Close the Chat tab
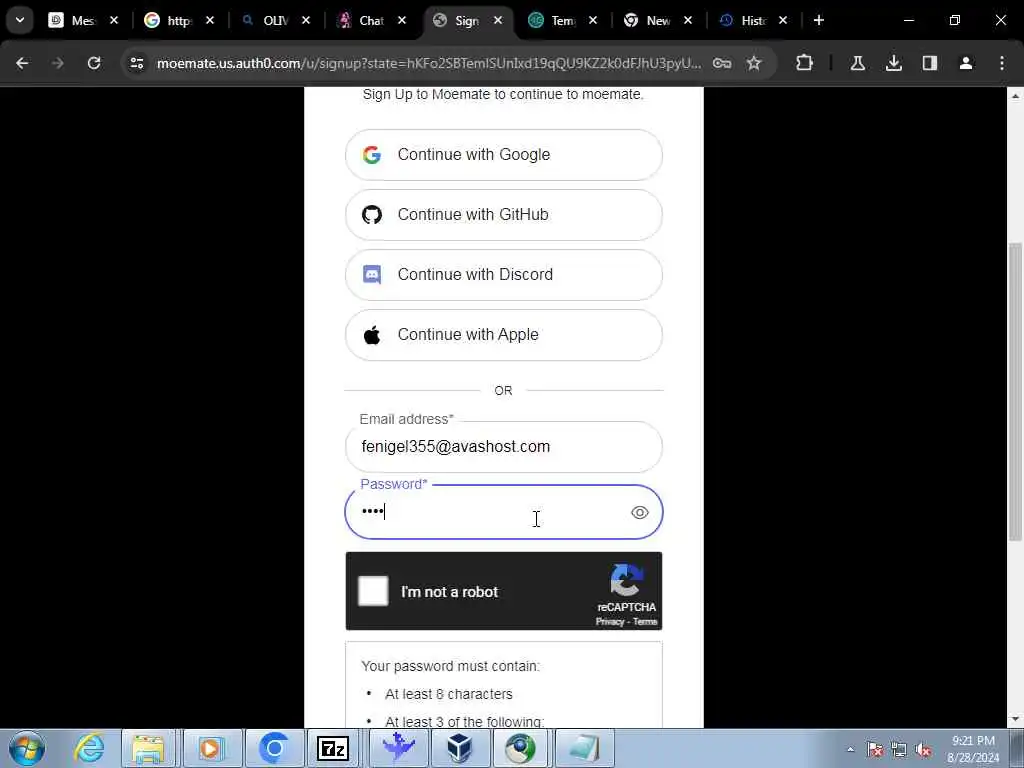 pos(402,20)
